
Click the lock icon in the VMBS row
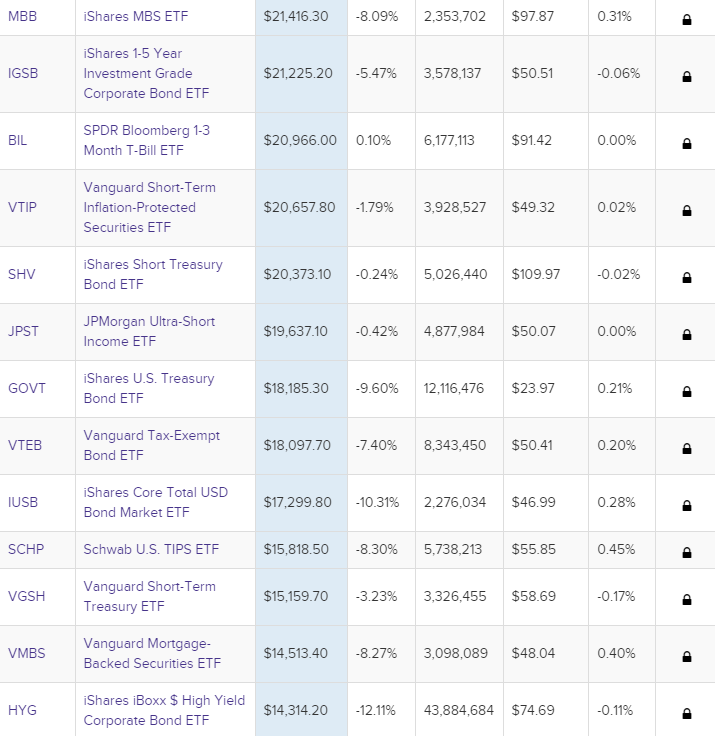tap(686, 657)
